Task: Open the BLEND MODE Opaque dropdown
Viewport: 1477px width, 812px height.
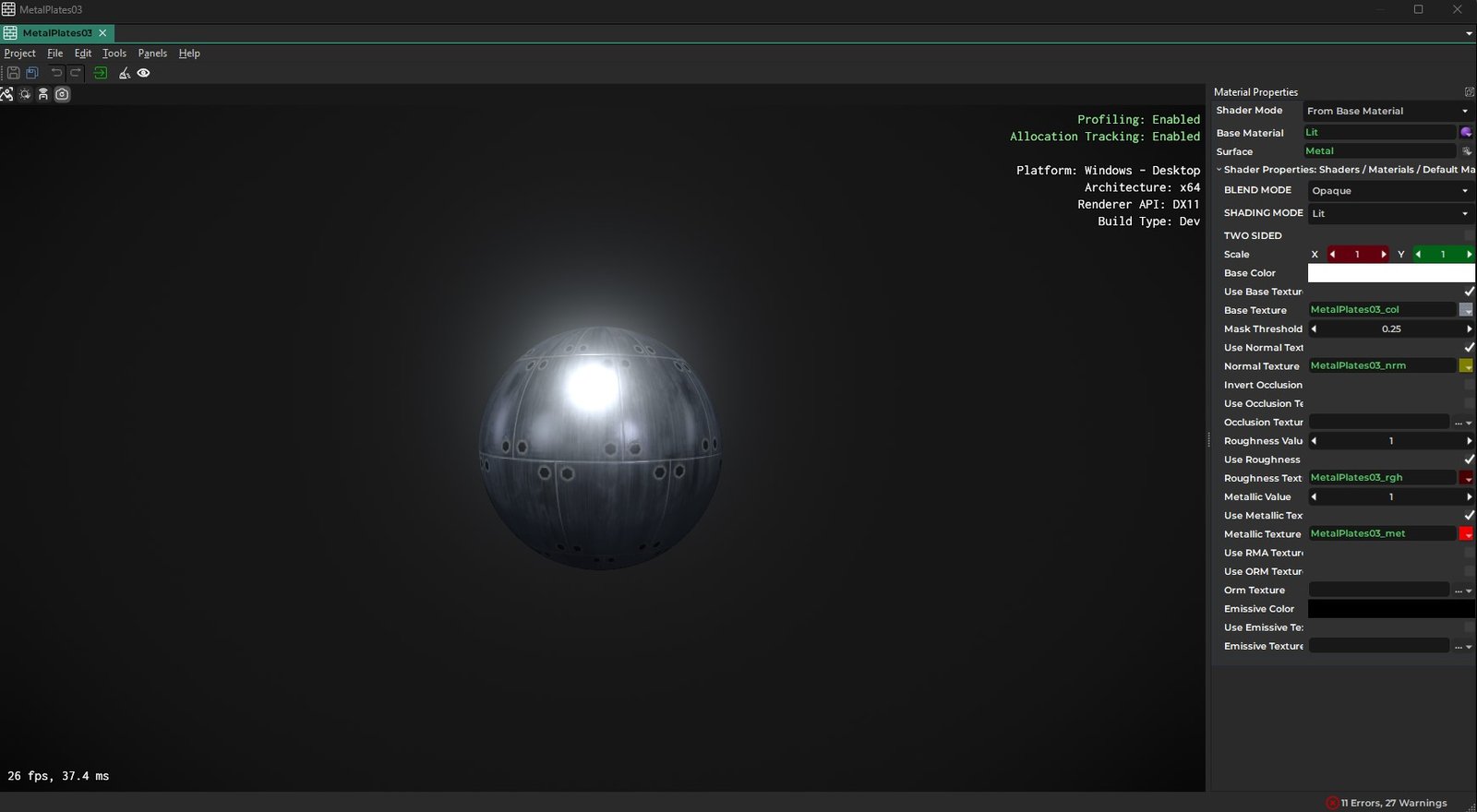Action: (1391, 190)
